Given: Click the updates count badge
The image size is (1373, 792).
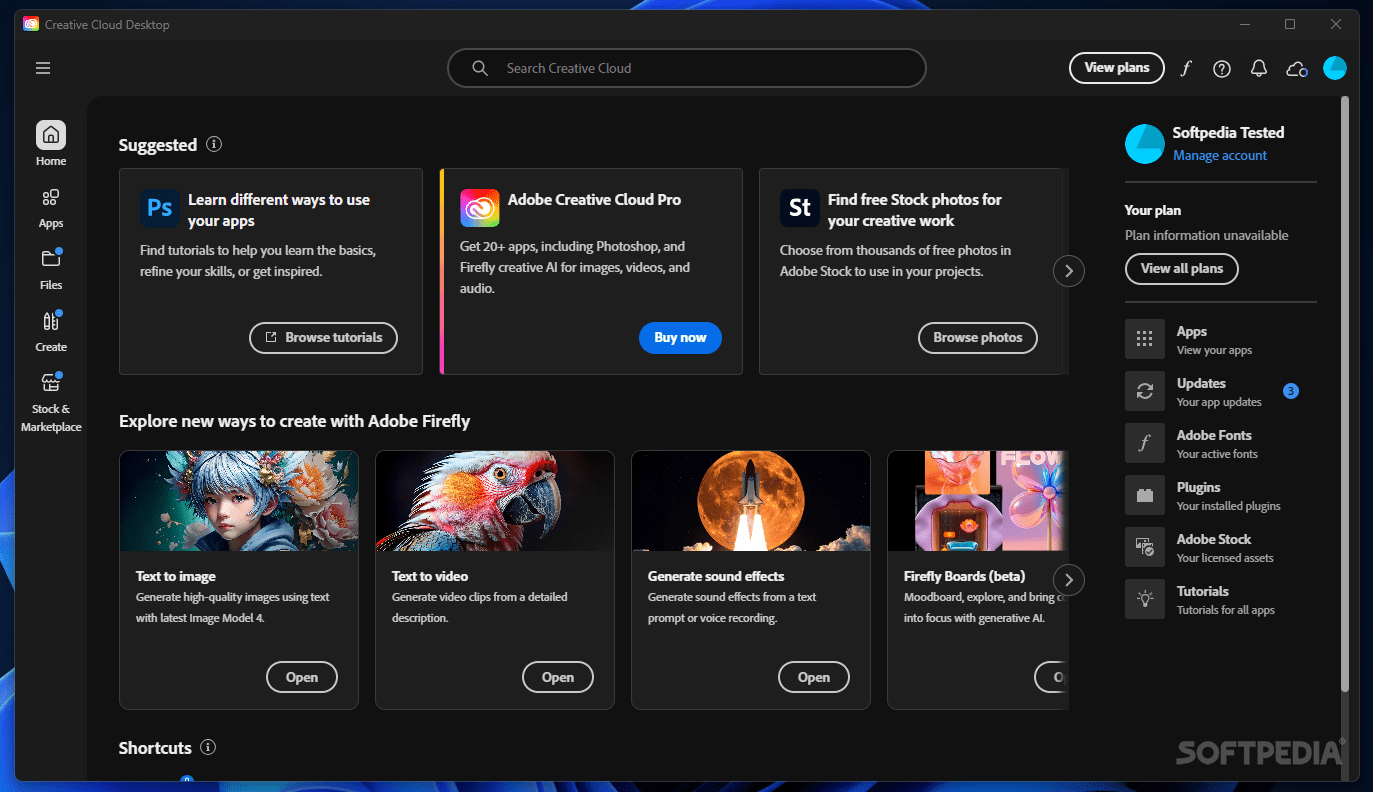Looking at the screenshot, I should coord(1291,391).
